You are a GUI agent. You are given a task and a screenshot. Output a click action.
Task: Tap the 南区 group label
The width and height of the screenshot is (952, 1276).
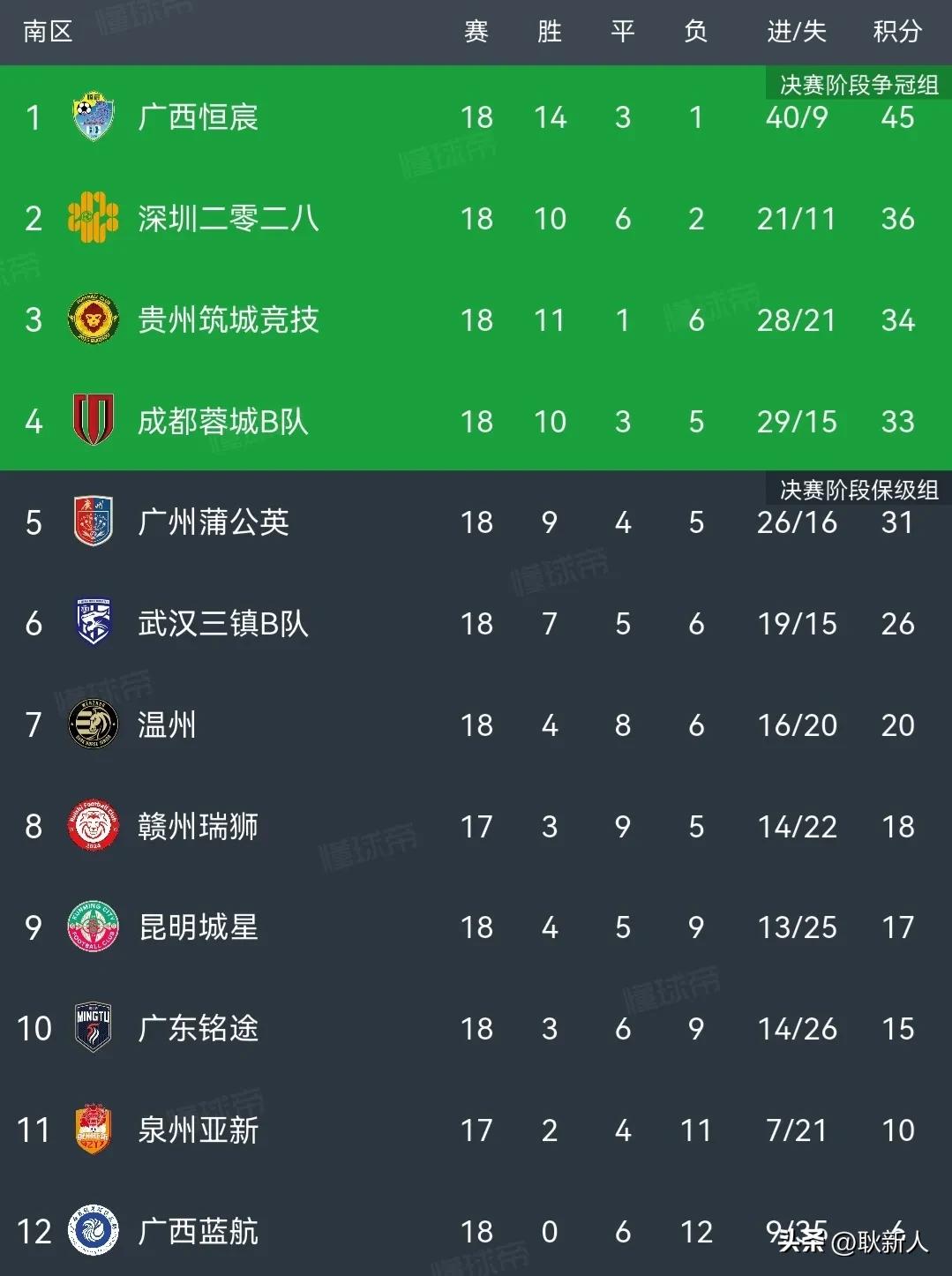tap(48, 32)
